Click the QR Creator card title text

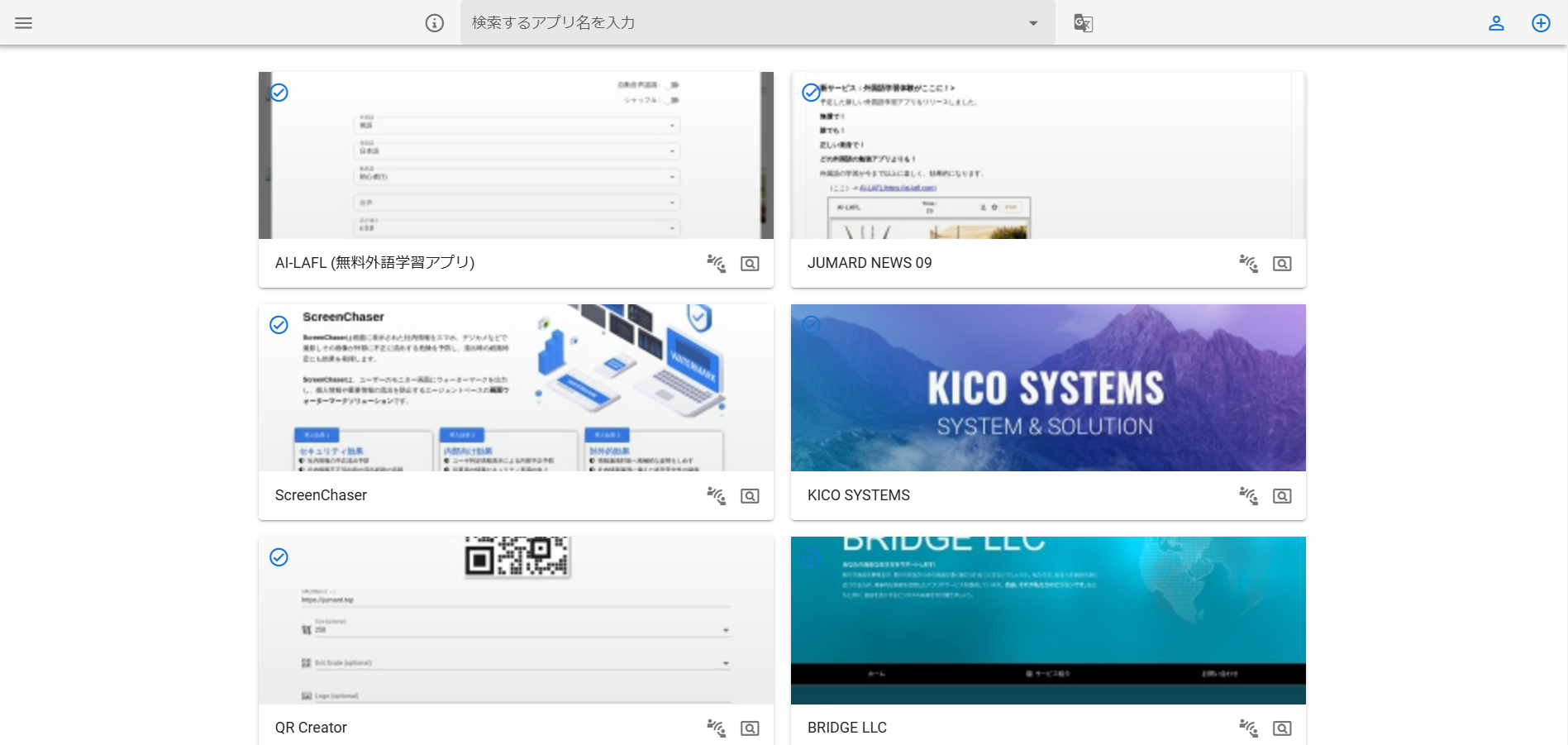point(311,728)
